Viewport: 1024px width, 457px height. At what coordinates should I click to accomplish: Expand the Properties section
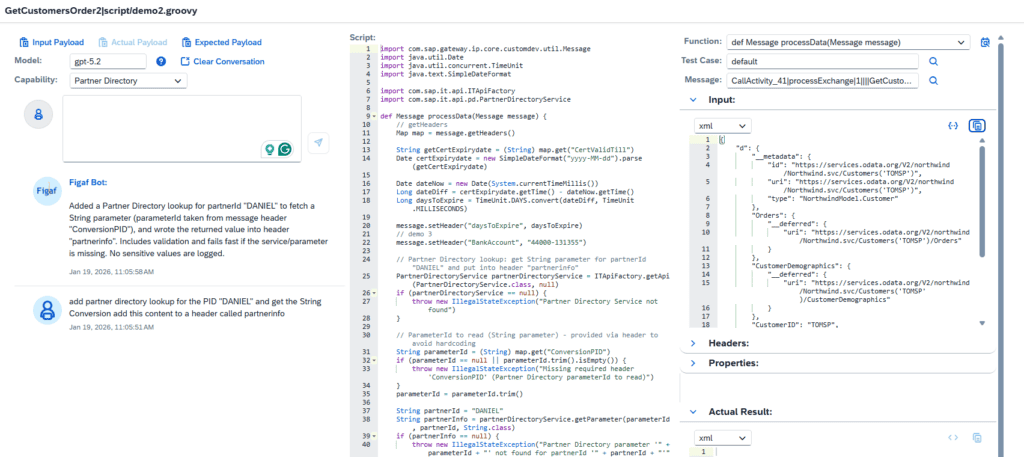pos(692,362)
